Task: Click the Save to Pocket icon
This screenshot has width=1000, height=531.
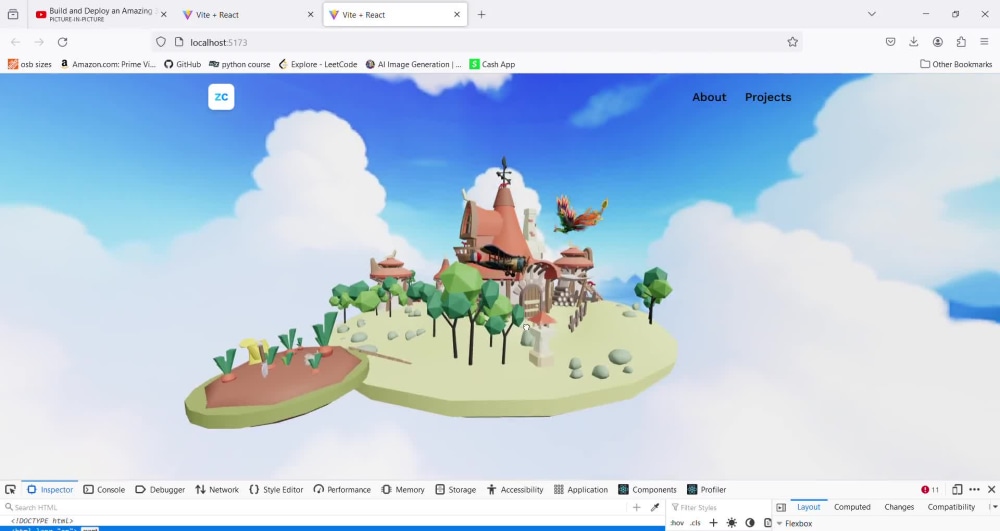Action: tap(890, 42)
